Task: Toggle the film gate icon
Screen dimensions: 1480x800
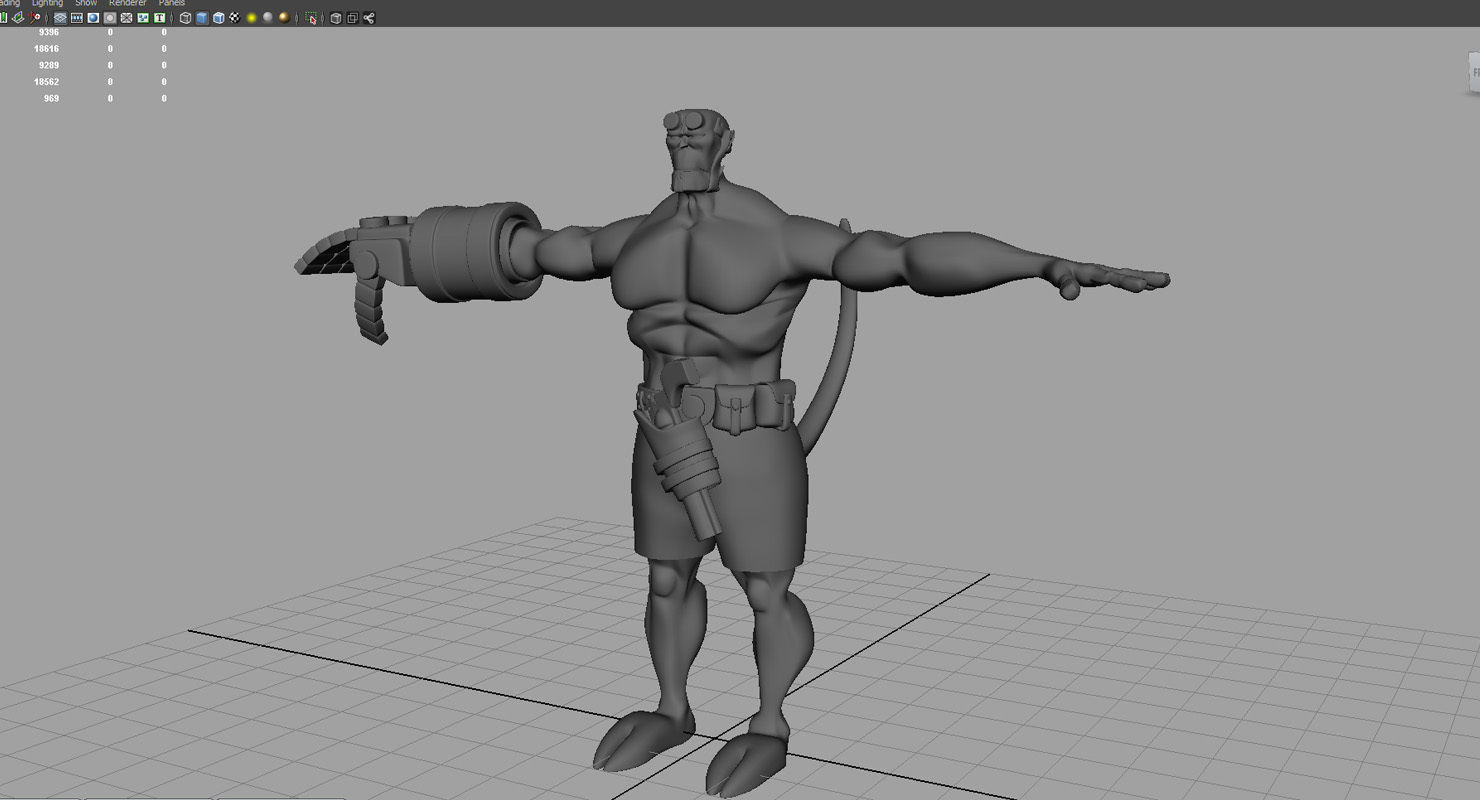Action: click(77, 18)
